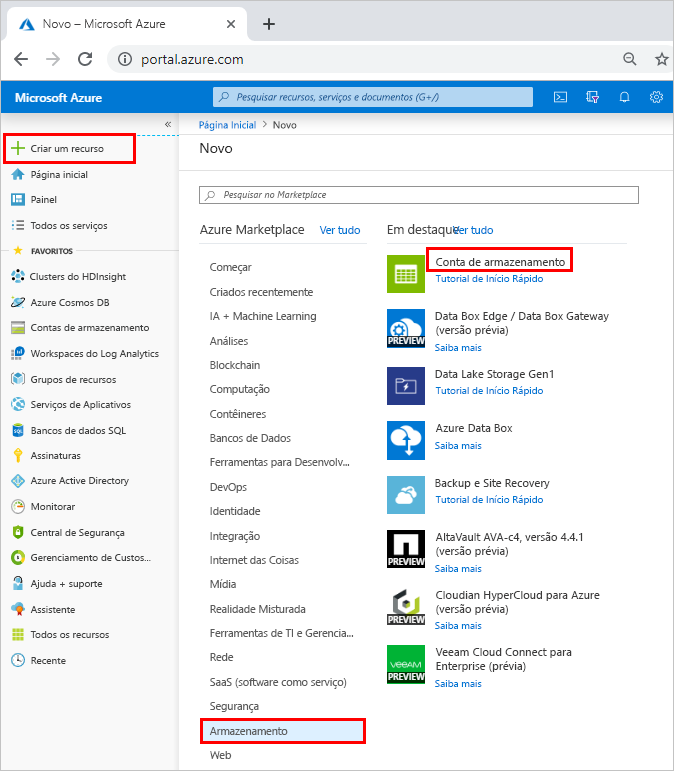Open Tutorial de Início Rápido under Data Lake Storage Gen1
The image size is (674, 771).
pyautogui.click(x=489, y=391)
